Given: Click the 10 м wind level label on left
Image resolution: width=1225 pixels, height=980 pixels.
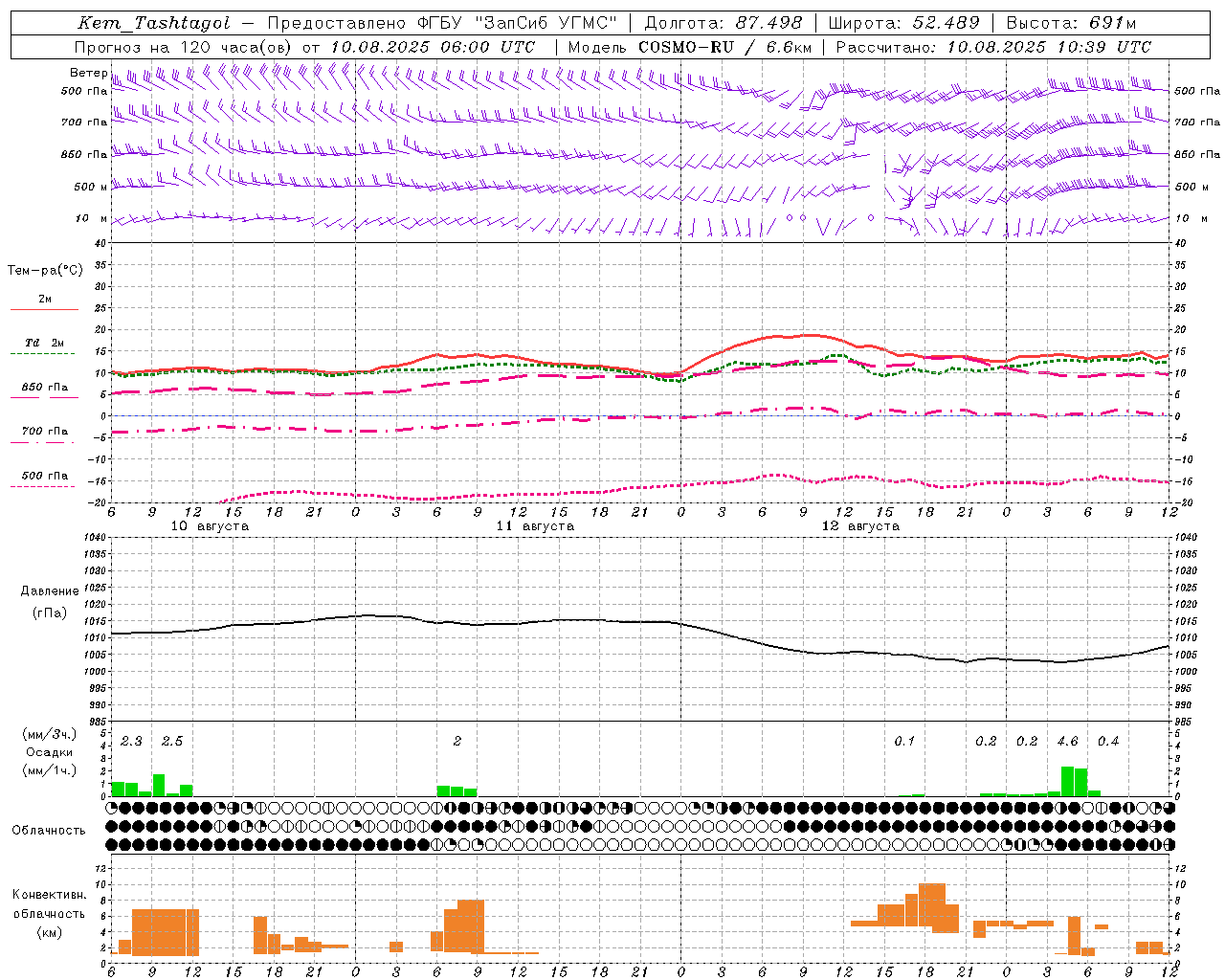Looking at the screenshot, I should [x=92, y=219].
